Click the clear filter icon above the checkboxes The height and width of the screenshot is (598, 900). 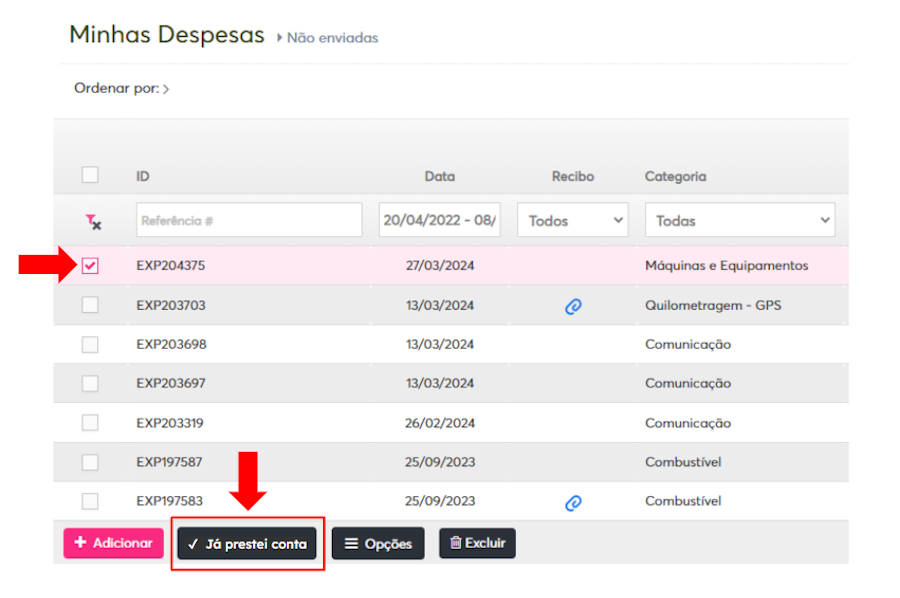pos(91,221)
